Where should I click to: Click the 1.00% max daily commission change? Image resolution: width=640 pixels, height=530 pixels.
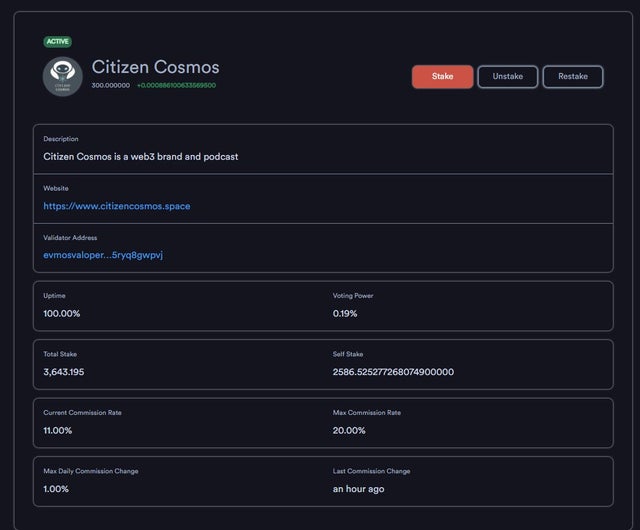click(56, 489)
